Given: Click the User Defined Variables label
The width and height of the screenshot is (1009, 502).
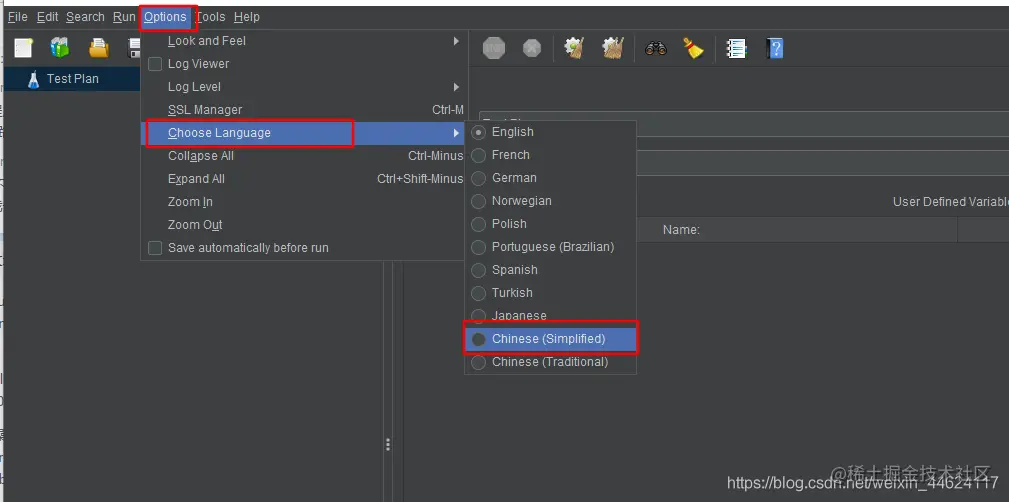Looking at the screenshot, I should (950, 202).
